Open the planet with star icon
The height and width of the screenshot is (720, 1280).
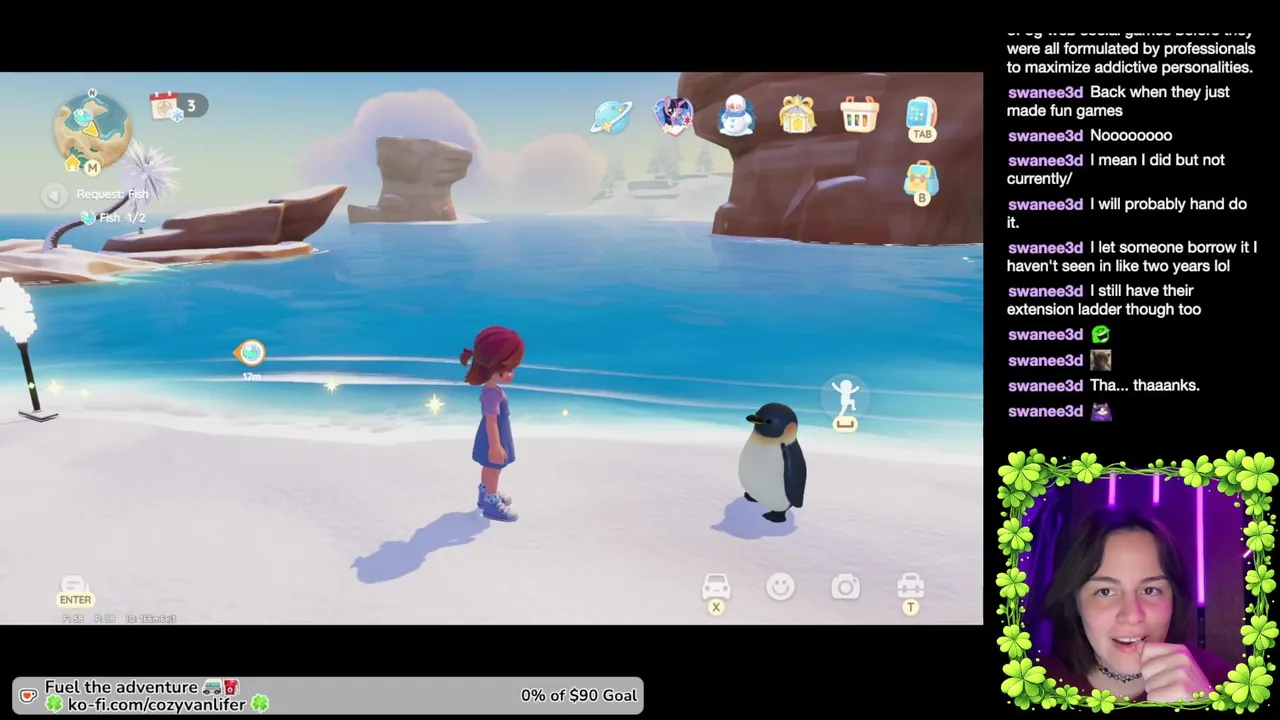tap(611, 116)
